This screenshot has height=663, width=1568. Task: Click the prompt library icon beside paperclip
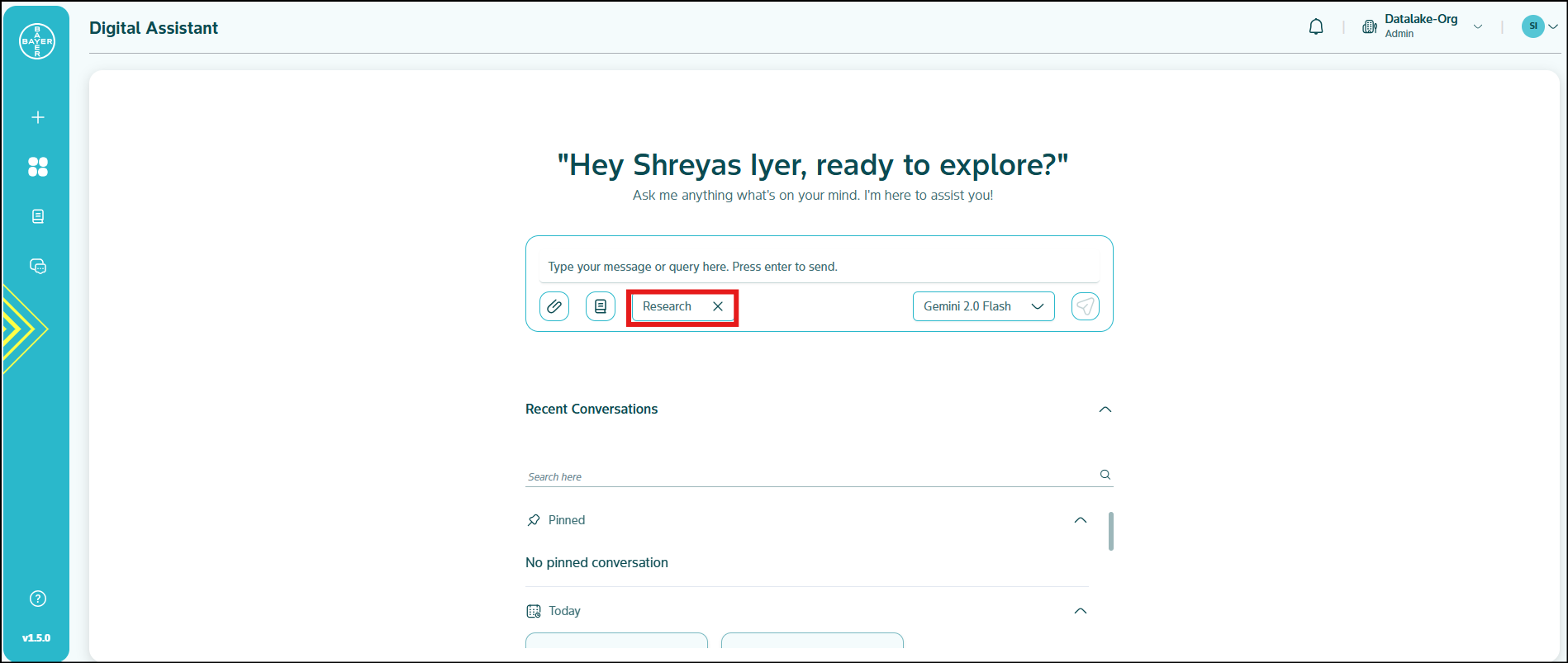[x=601, y=306]
